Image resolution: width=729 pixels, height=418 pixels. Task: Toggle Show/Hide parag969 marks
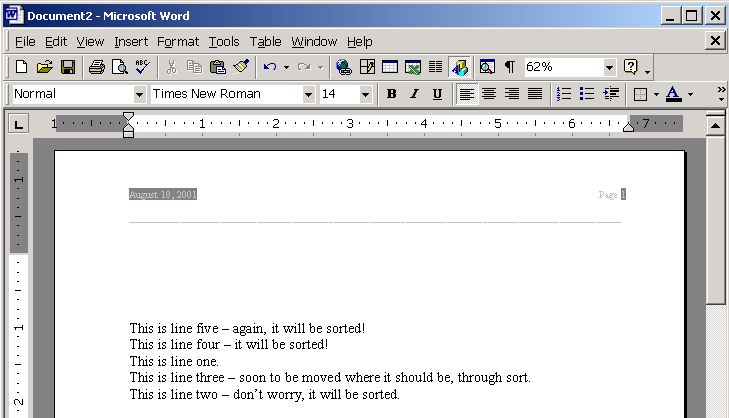(510, 67)
